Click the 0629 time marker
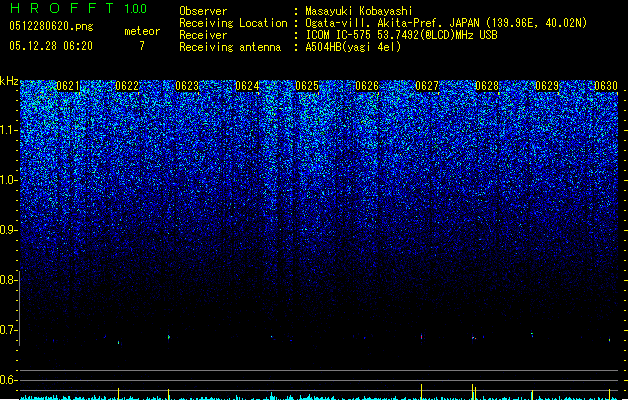 click(547, 86)
